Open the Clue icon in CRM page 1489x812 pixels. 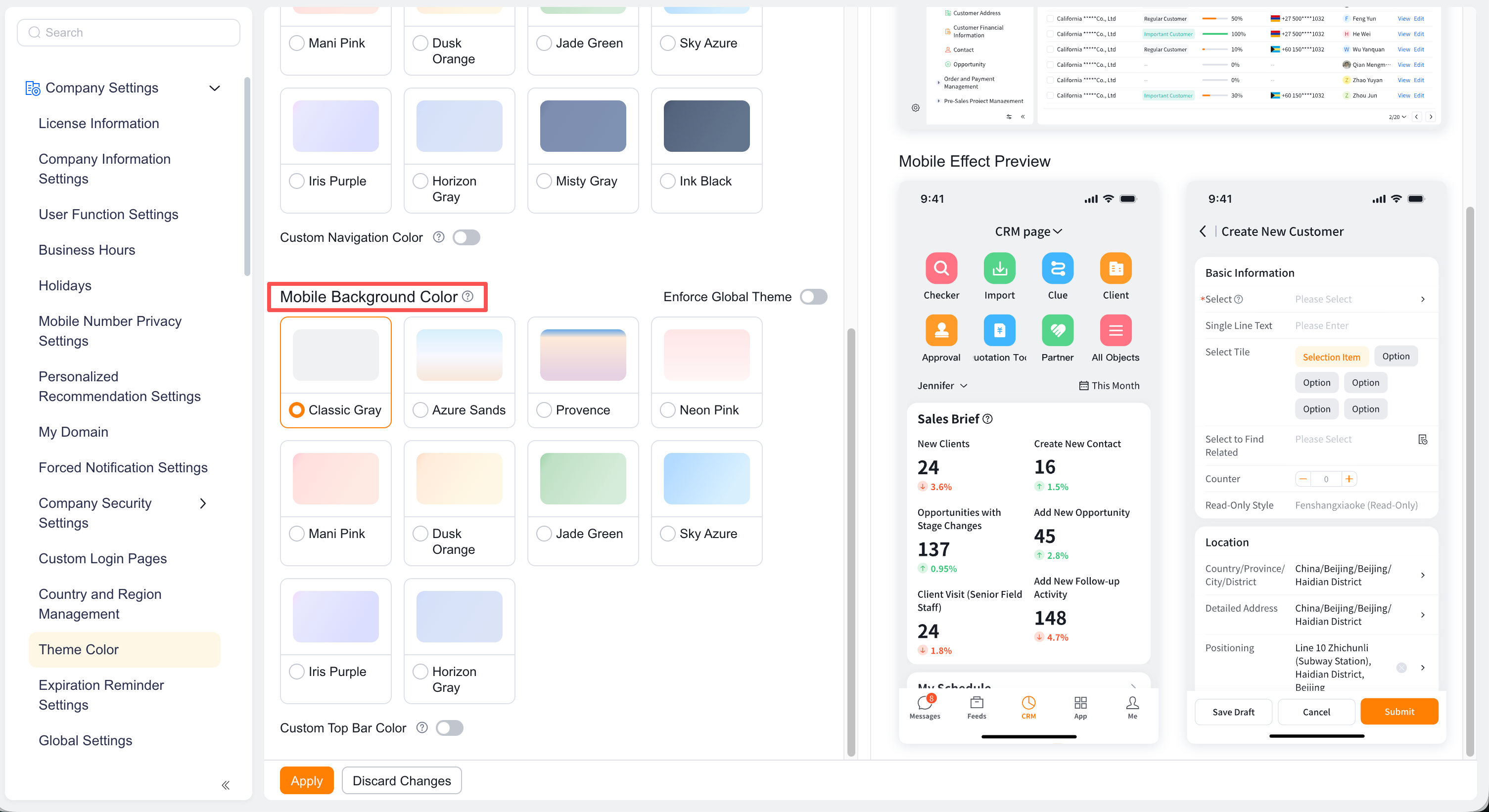click(1057, 268)
